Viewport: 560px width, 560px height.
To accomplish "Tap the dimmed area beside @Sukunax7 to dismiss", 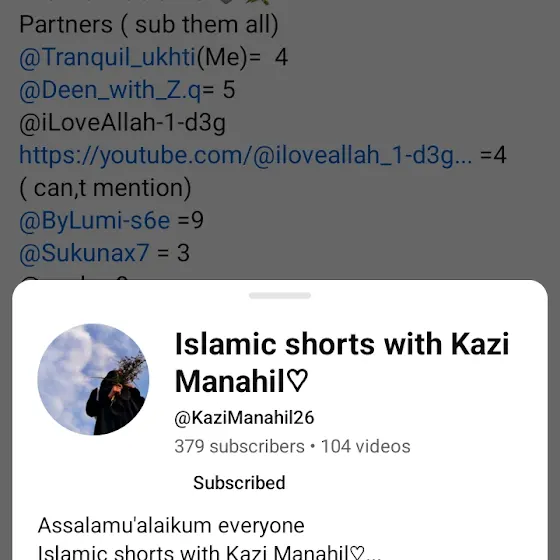I will [357, 253].
